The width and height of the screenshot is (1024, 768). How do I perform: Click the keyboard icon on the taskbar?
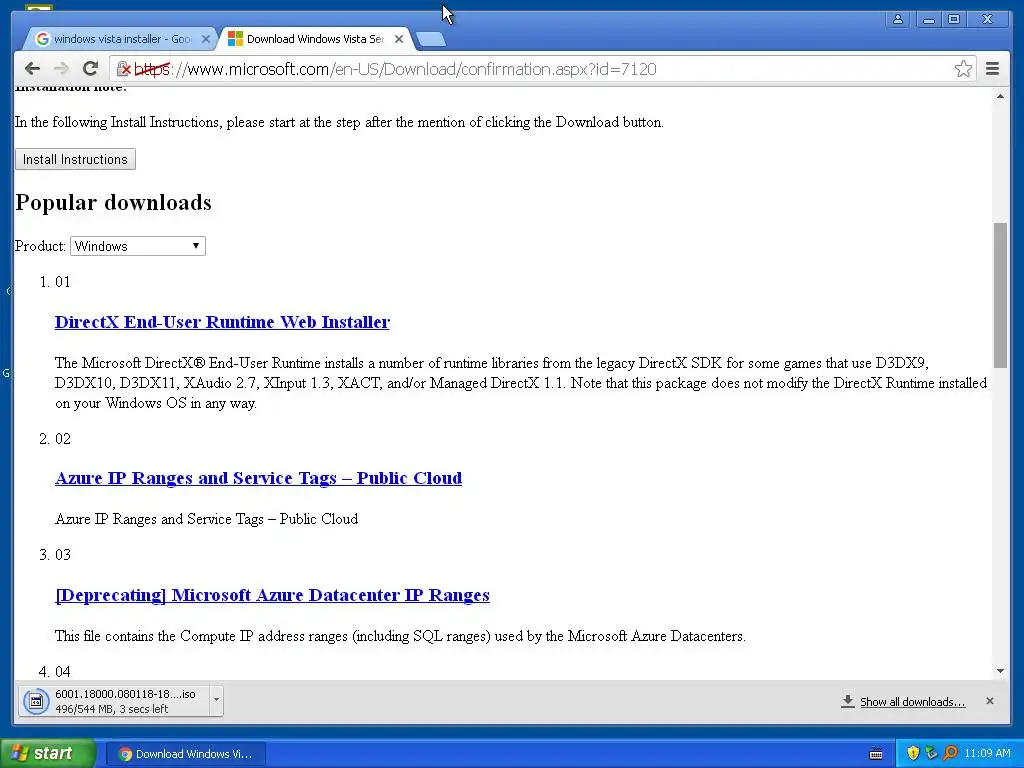click(876, 754)
